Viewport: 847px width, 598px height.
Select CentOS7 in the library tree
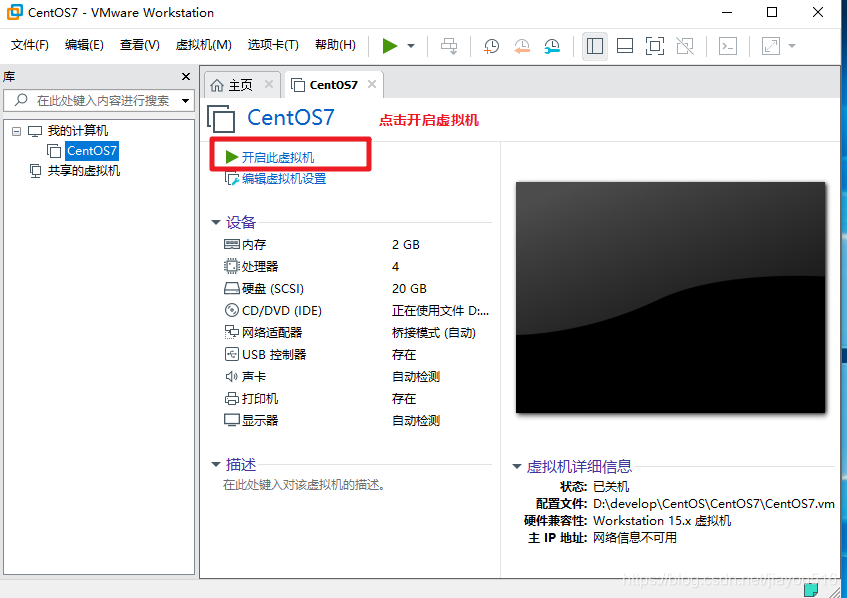coord(92,151)
